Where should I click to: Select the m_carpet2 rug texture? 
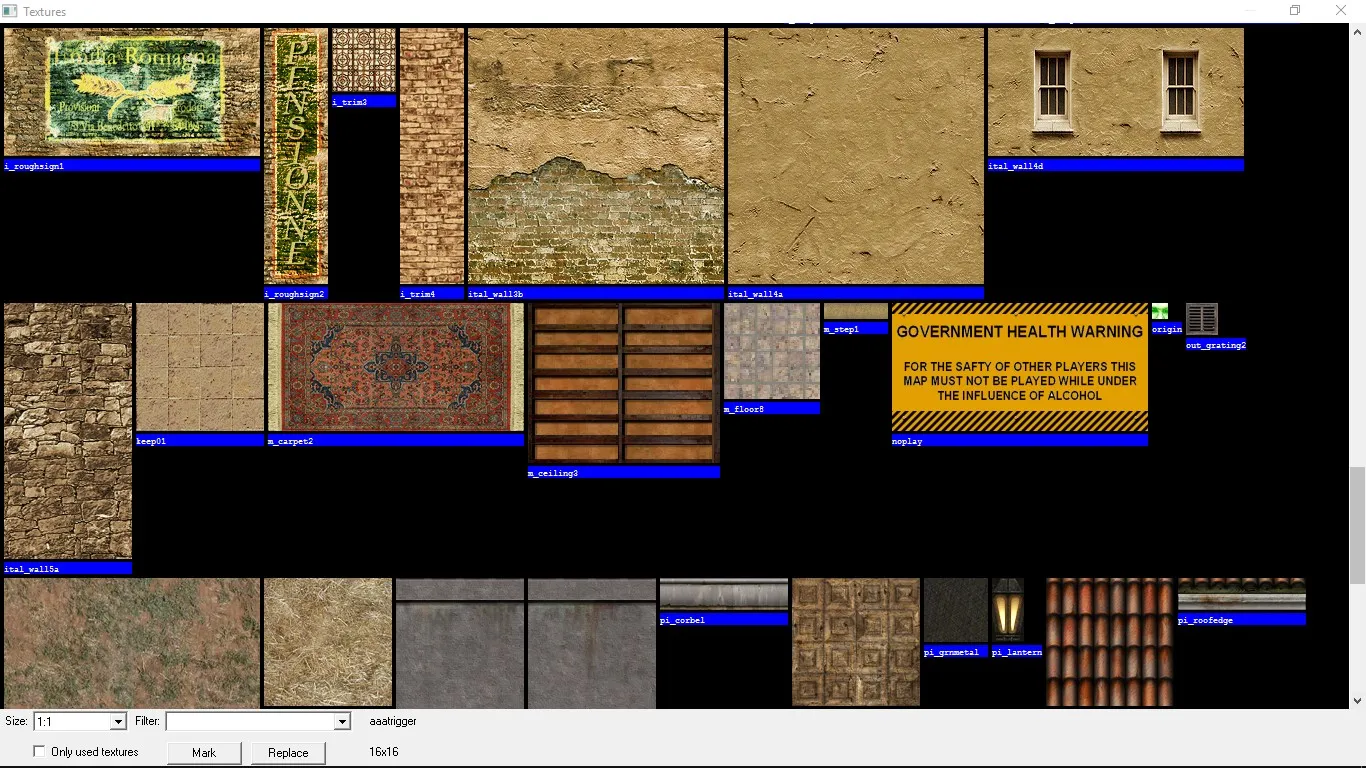click(395, 367)
